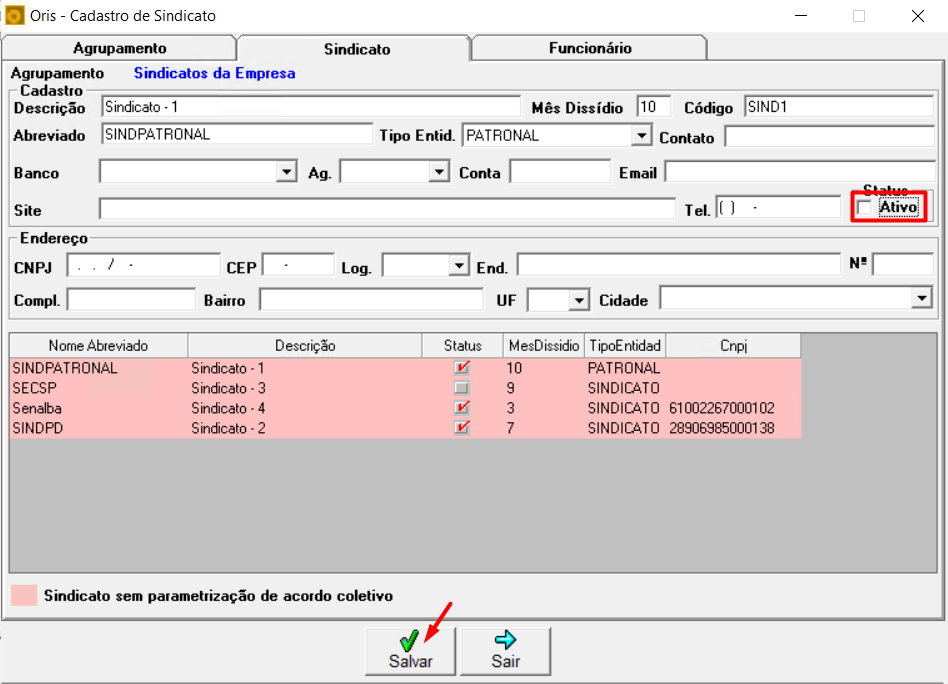Open the UF state dropdown
The width and height of the screenshot is (948, 684).
(x=579, y=300)
